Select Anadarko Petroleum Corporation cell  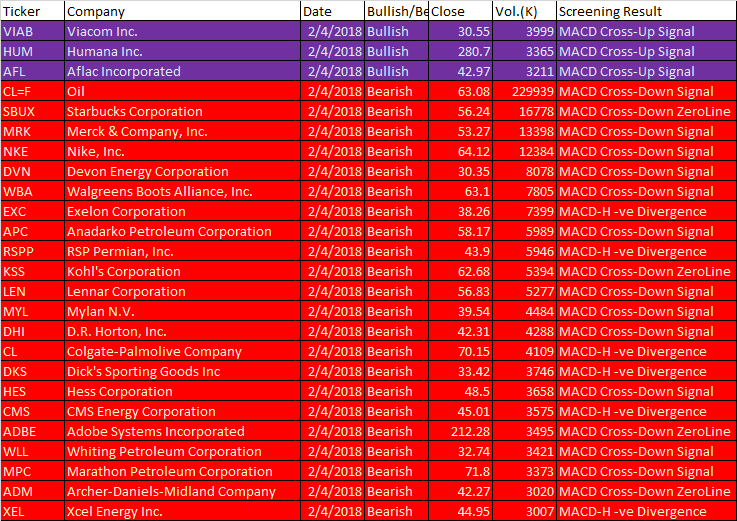click(x=182, y=231)
